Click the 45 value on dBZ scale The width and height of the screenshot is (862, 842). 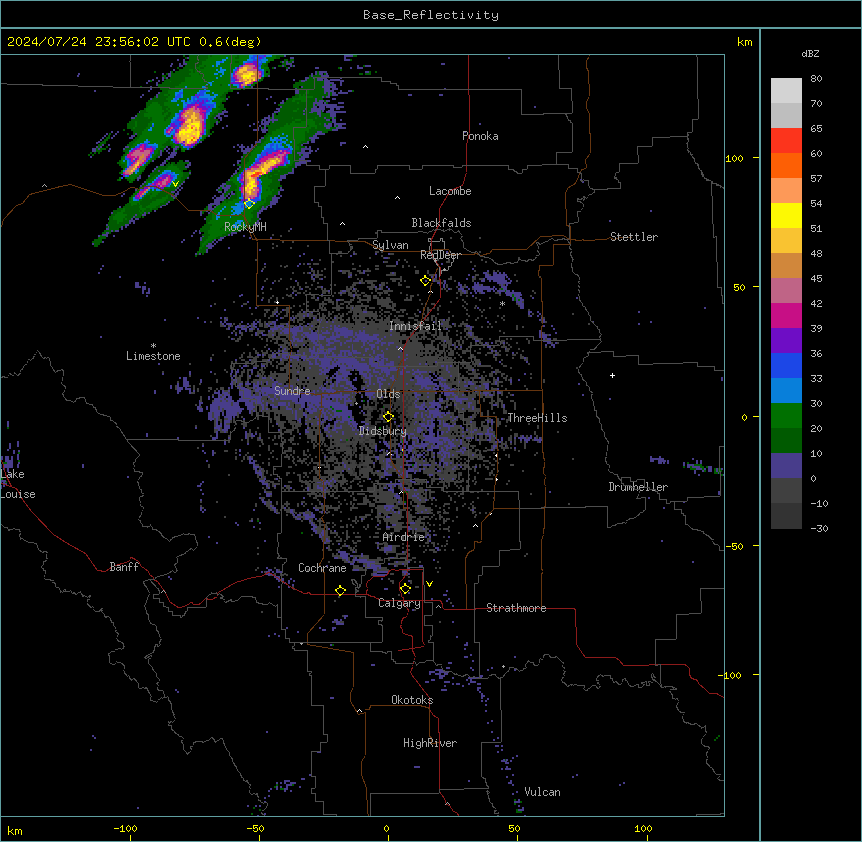[x=816, y=279]
